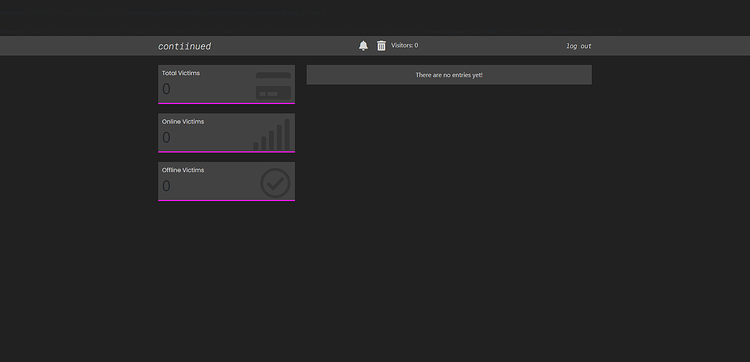
Task: Click the Offline Victims label
Action: 183,170
